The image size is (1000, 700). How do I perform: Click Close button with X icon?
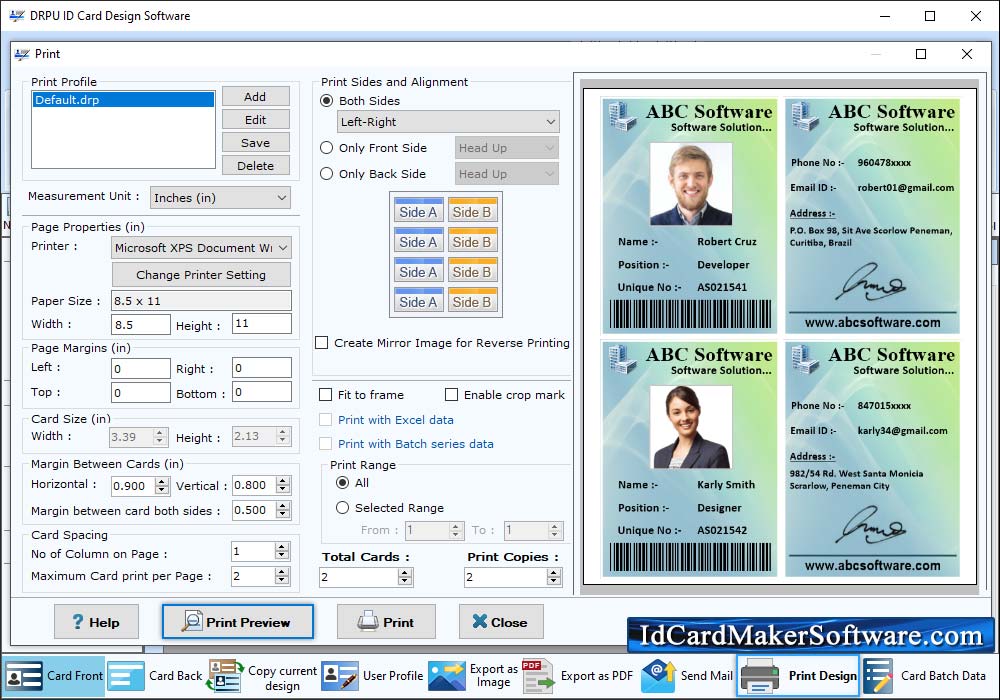[501, 622]
